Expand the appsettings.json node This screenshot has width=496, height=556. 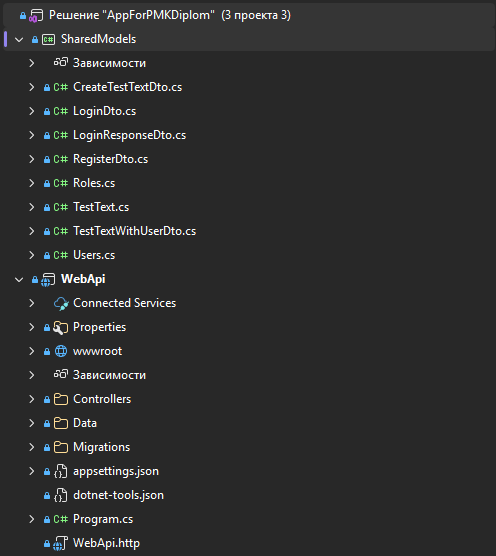pyautogui.click(x=32, y=471)
